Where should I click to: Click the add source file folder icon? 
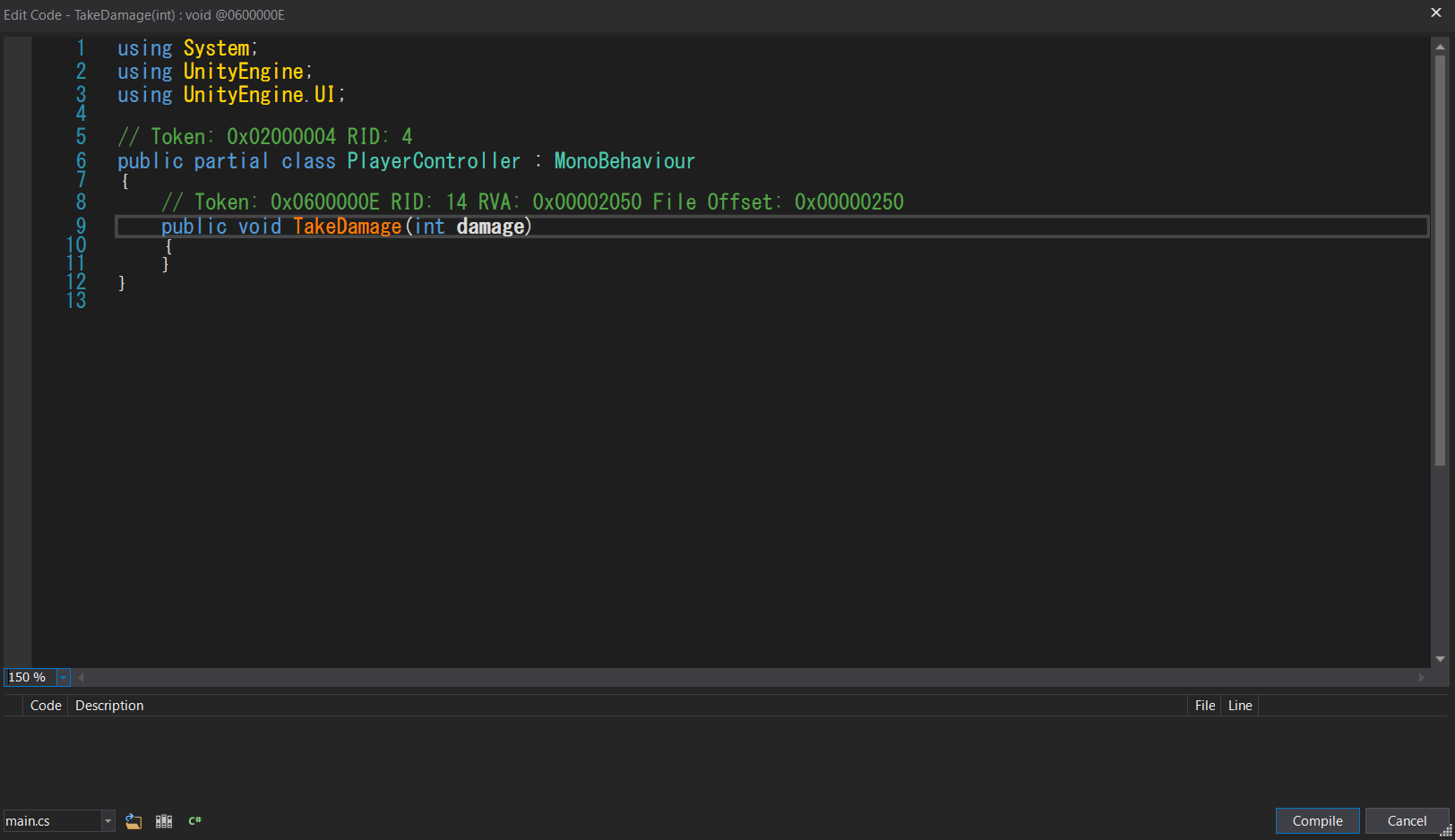(133, 821)
